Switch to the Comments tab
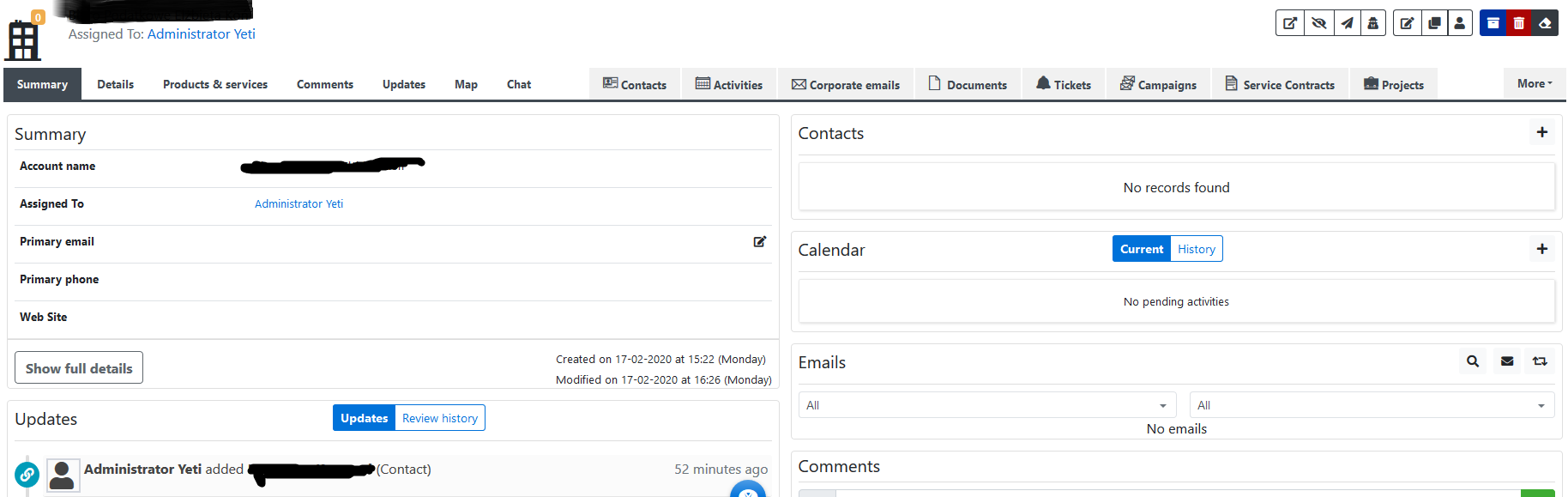 [325, 84]
